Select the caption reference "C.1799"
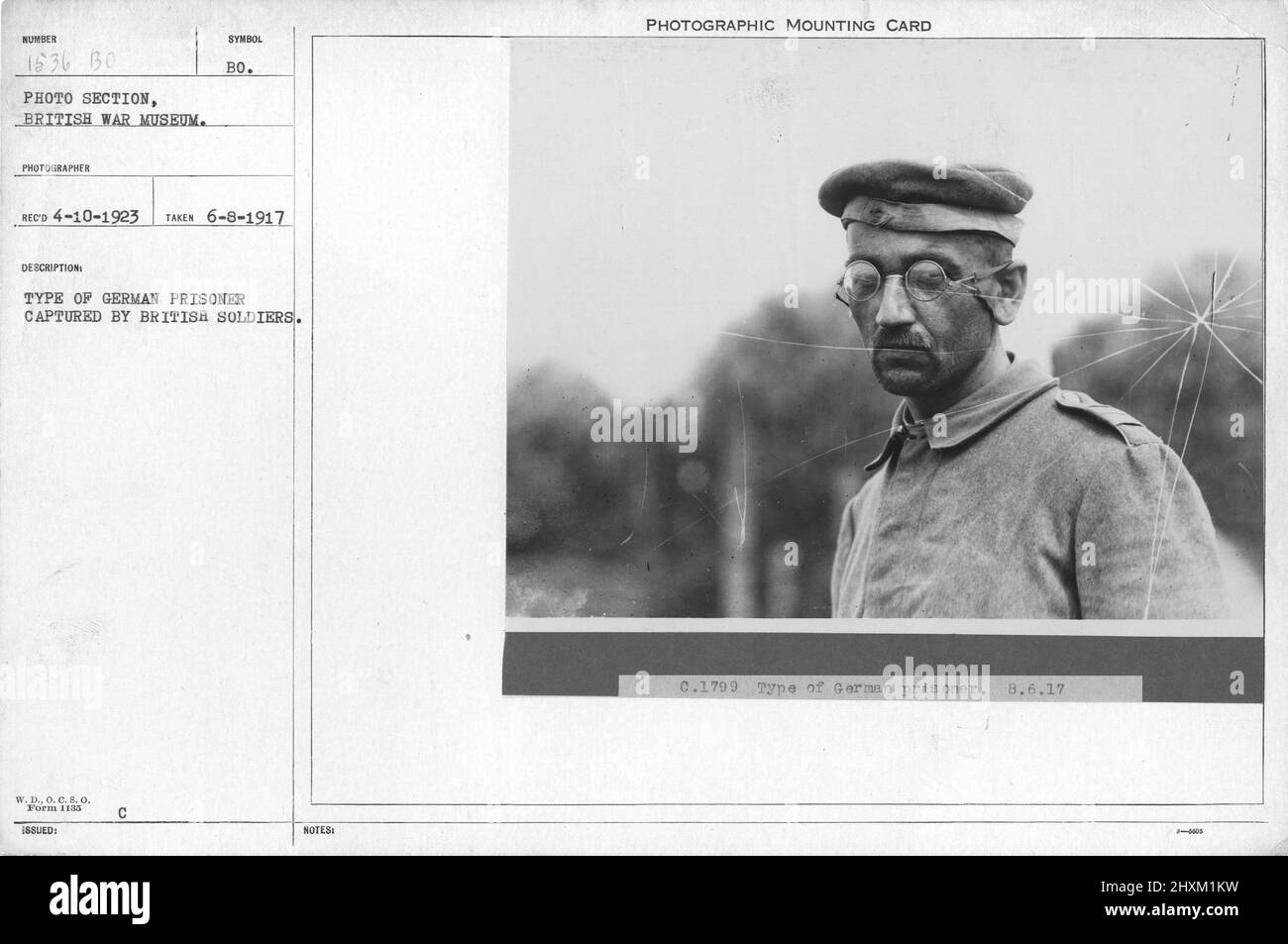1288x944 pixels. pos(708,687)
